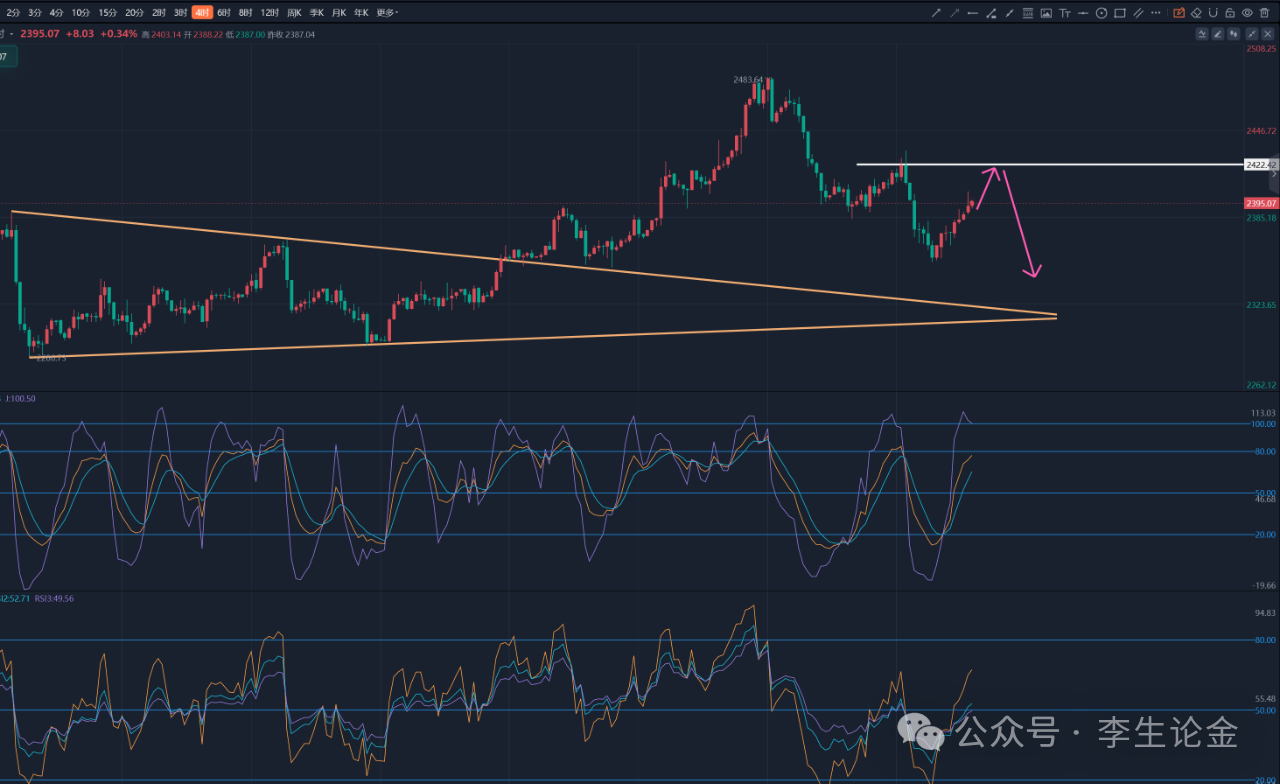1280x784 pixels.
Task: Select the Fibonacci levels tool
Action: click(x=1028, y=13)
